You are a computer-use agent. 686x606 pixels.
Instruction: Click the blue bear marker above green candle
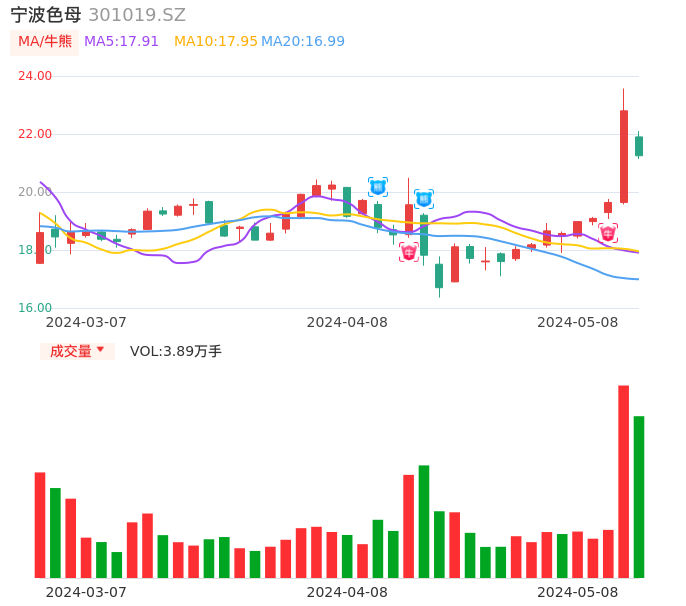click(x=424, y=199)
